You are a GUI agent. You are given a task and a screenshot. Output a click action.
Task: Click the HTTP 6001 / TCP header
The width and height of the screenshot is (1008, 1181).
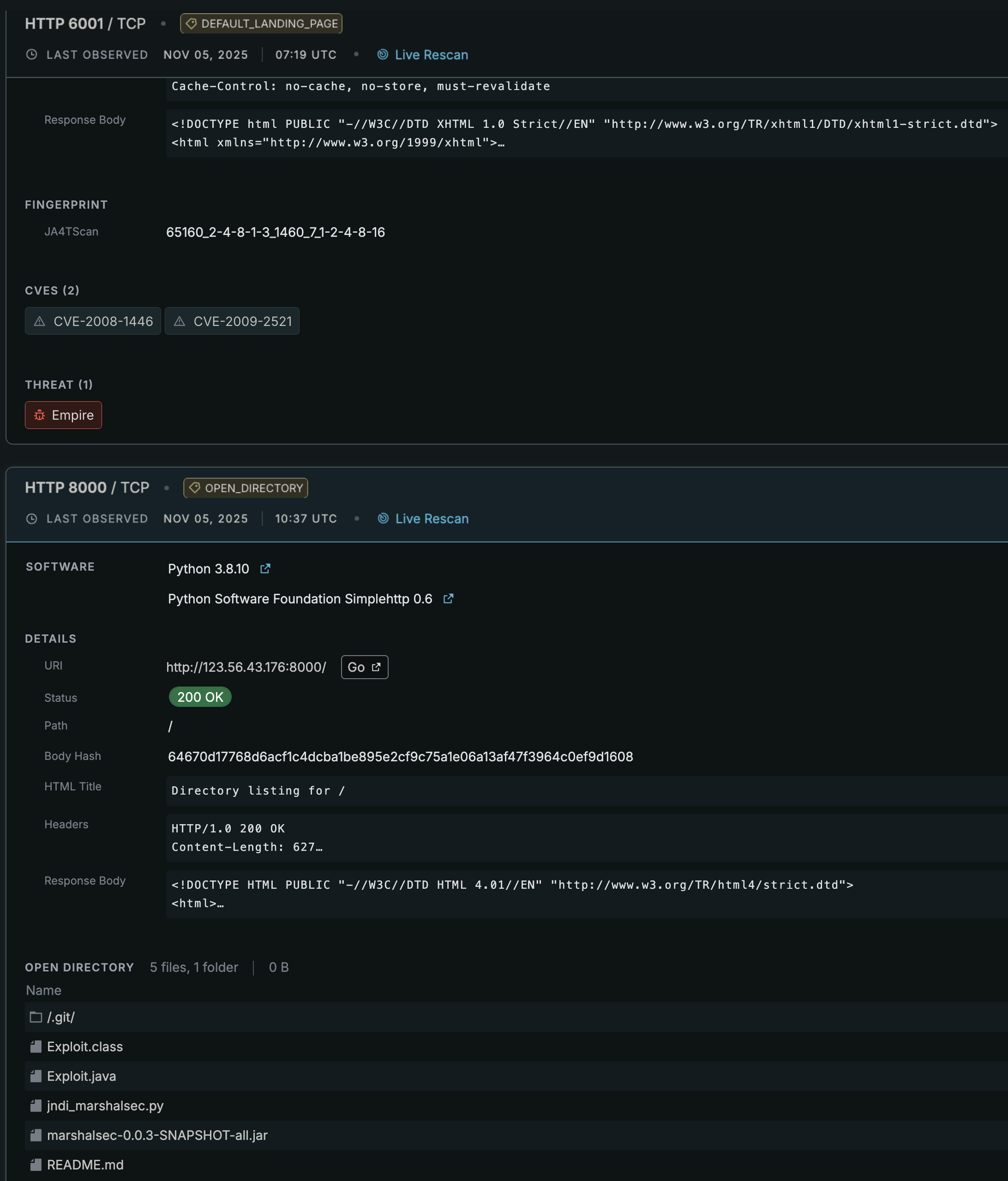coord(85,24)
